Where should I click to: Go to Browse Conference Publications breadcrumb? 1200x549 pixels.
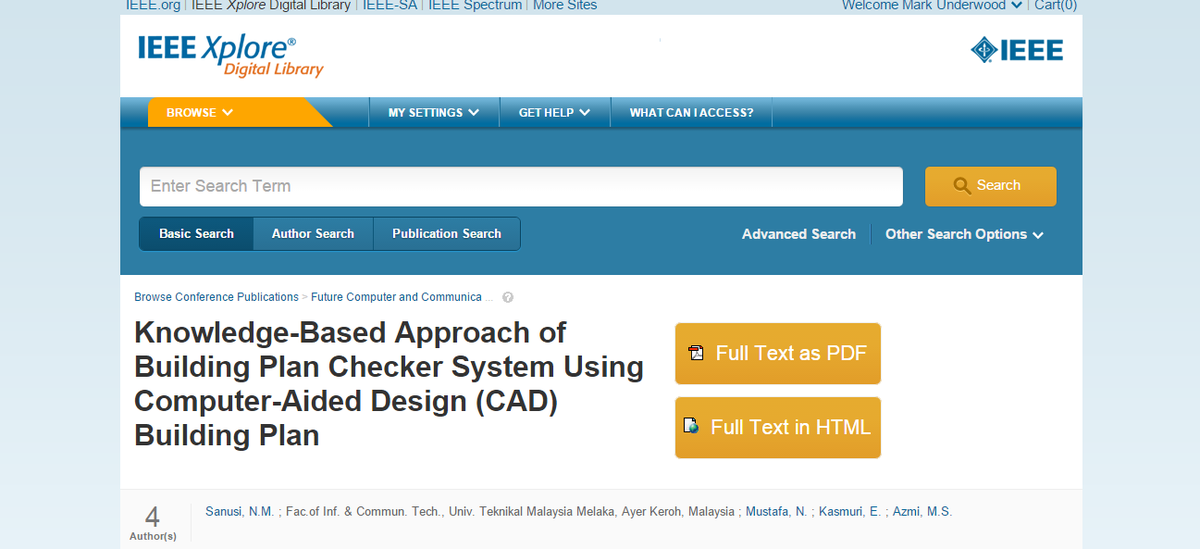(216, 297)
